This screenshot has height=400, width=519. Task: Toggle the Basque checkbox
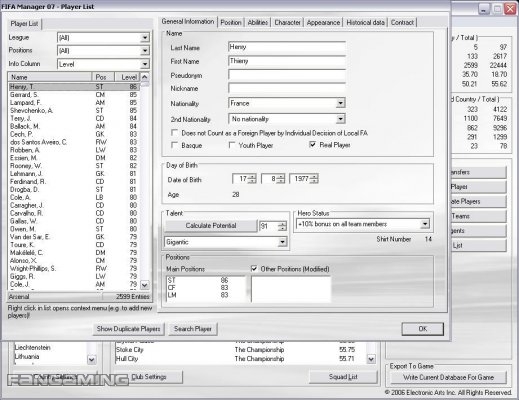(174, 145)
